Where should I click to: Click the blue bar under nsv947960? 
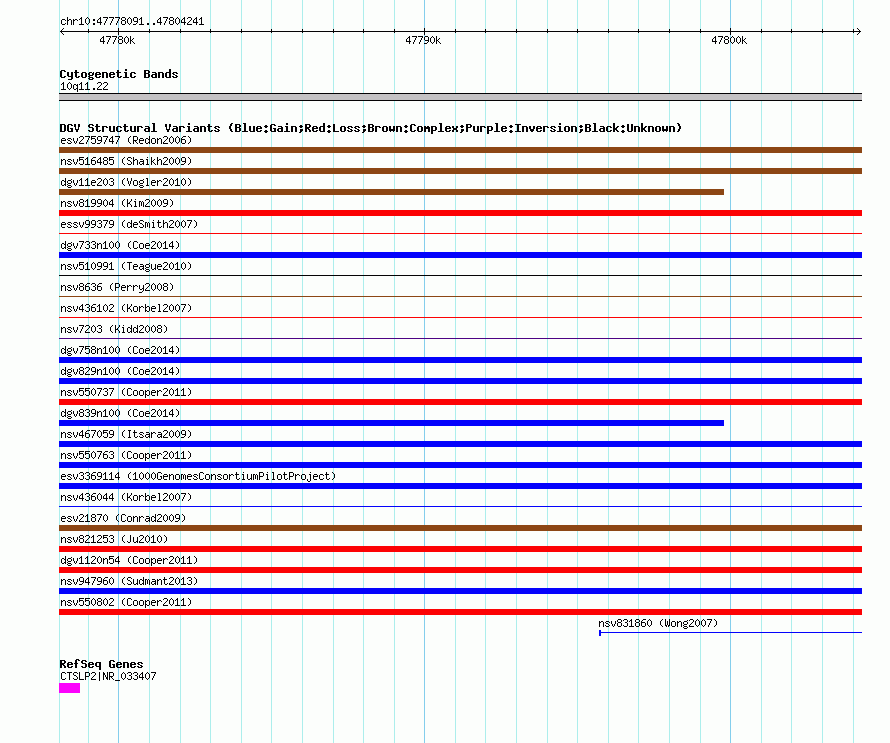point(460,591)
